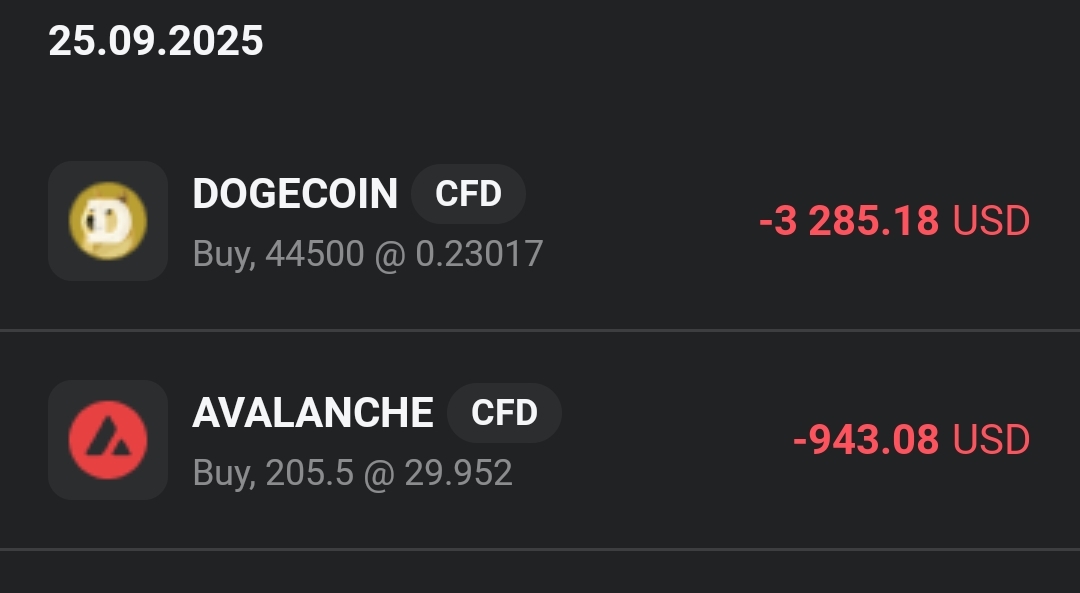The height and width of the screenshot is (593, 1080).
Task: Tap the Dogecoin coin icon
Action: (x=108, y=221)
